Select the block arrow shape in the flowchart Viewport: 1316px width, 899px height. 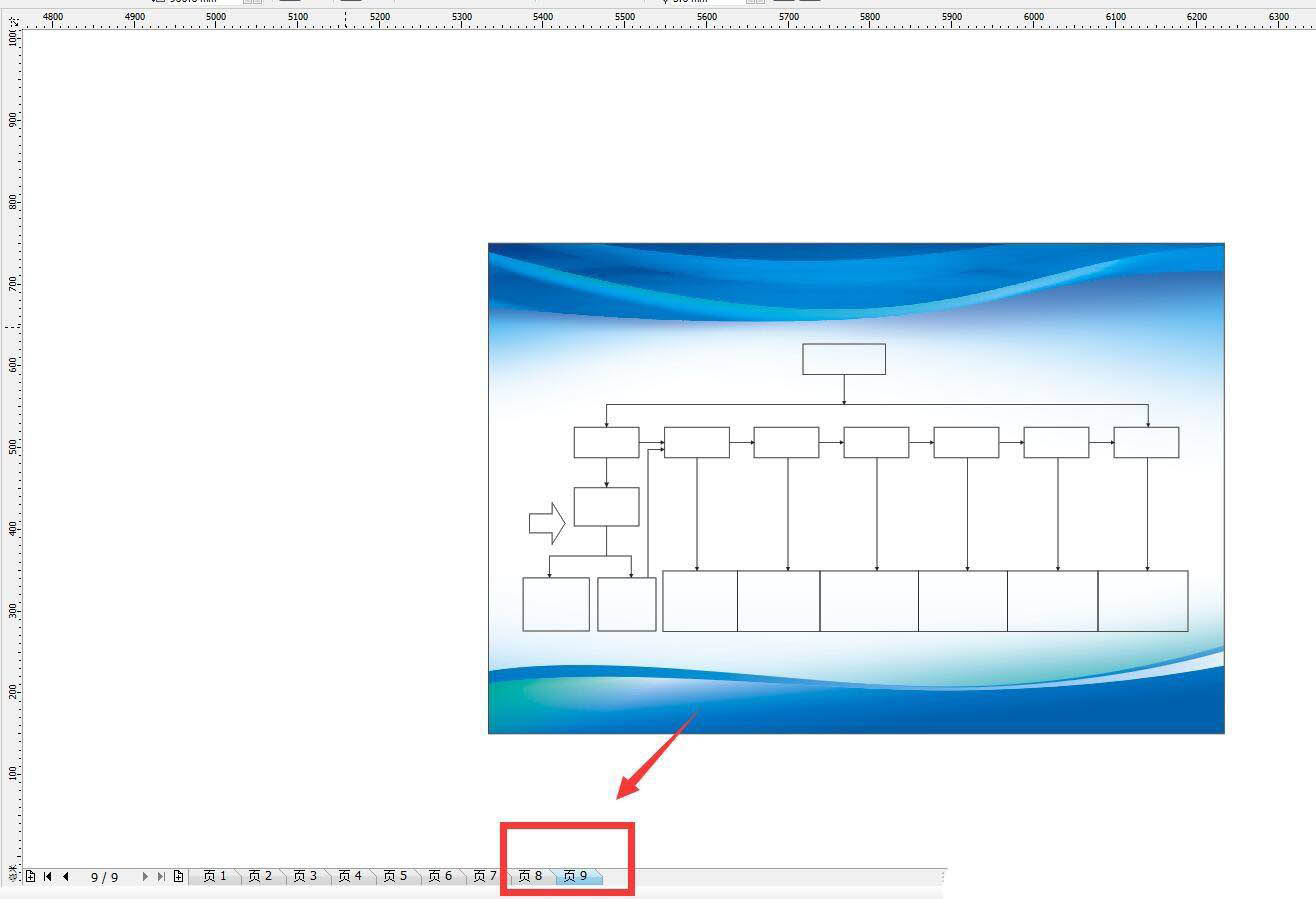point(546,523)
